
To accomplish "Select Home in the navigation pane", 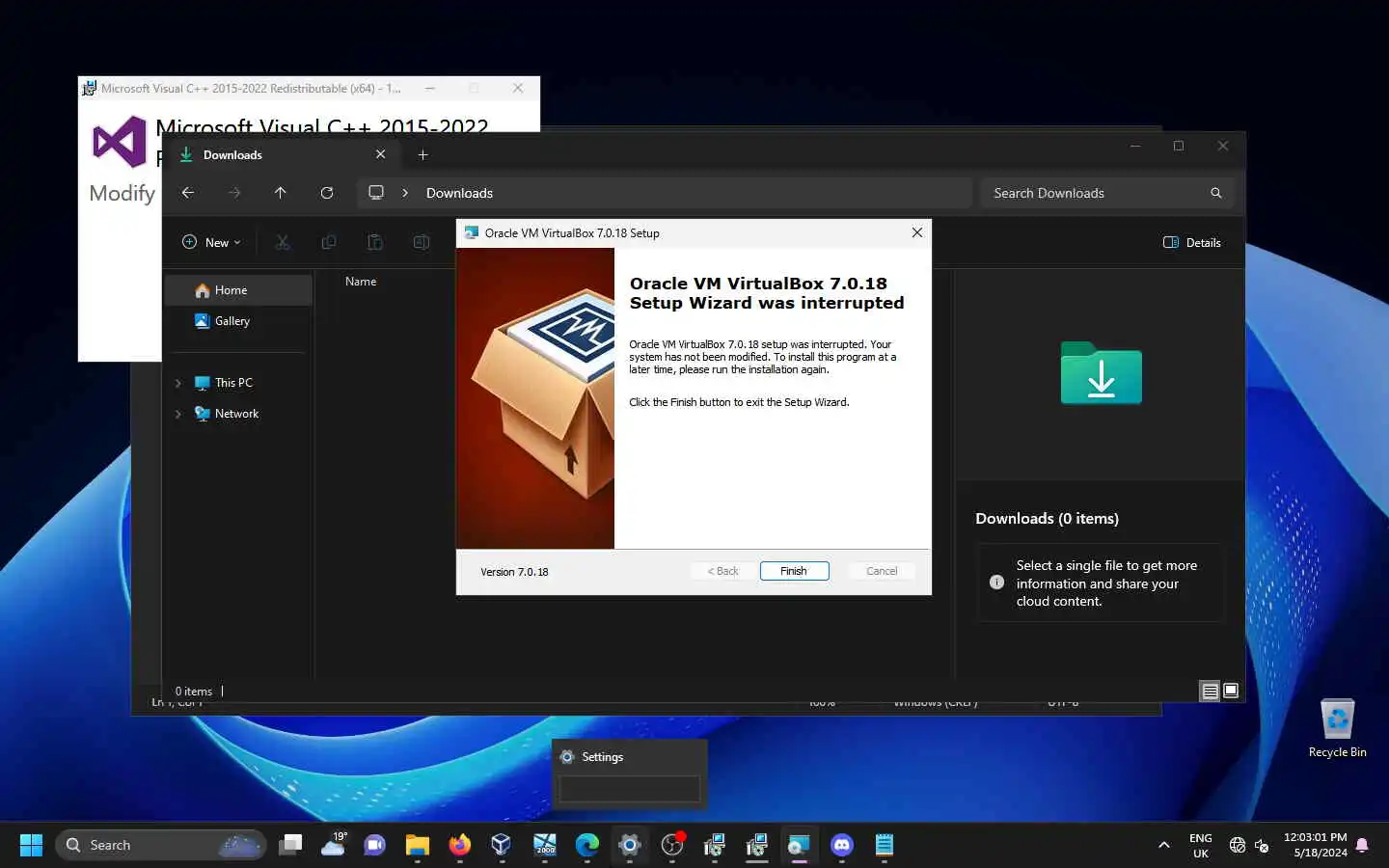I will coord(238,290).
